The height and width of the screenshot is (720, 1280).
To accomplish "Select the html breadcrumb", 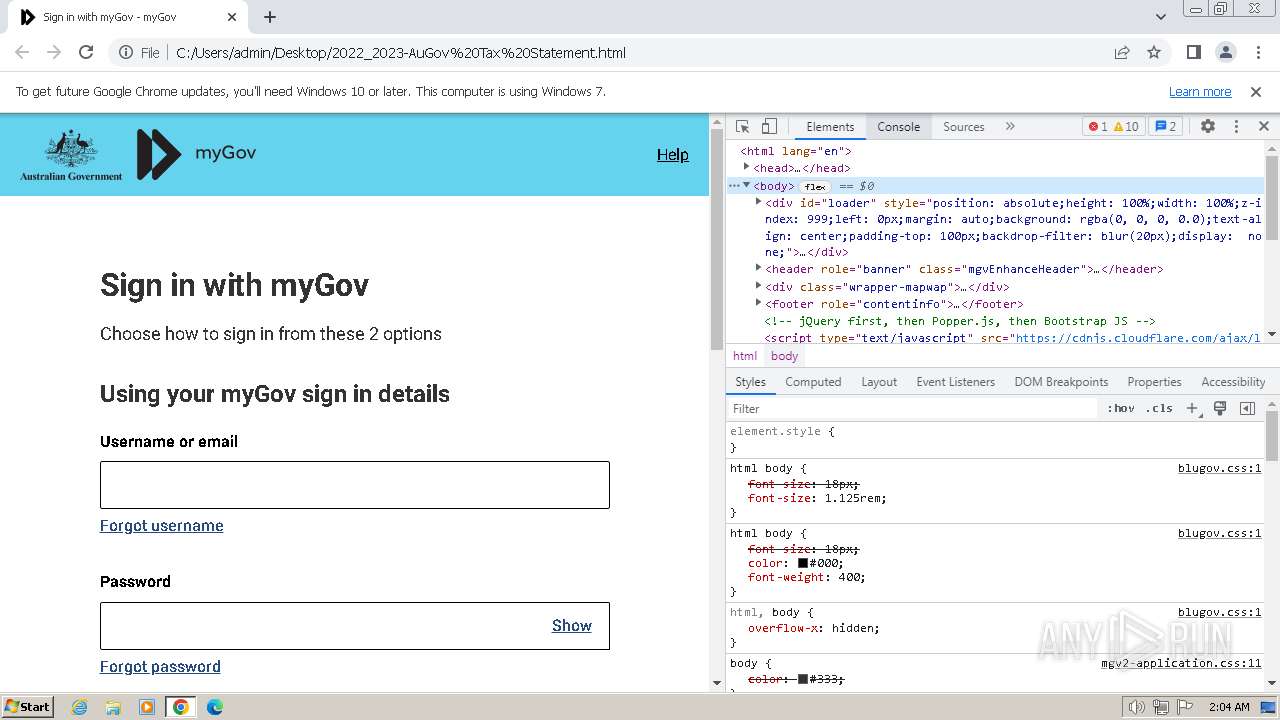I will click(x=745, y=356).
